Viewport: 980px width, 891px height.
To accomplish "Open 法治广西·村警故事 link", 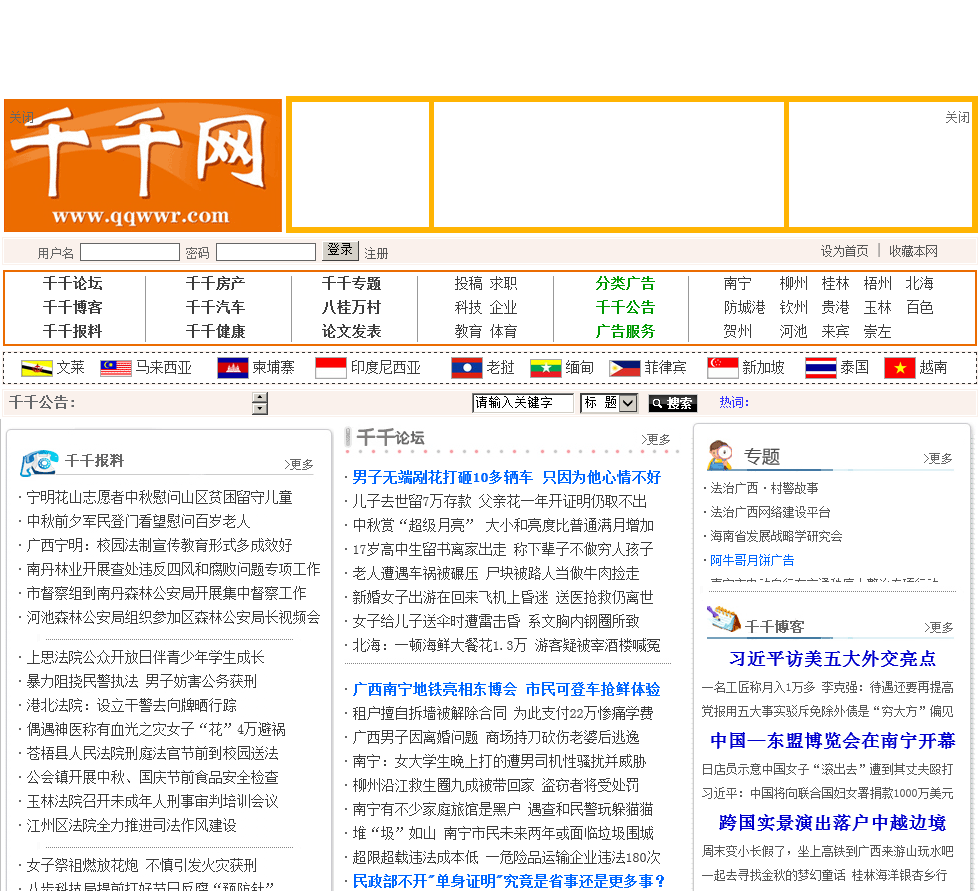I will 764,488.
